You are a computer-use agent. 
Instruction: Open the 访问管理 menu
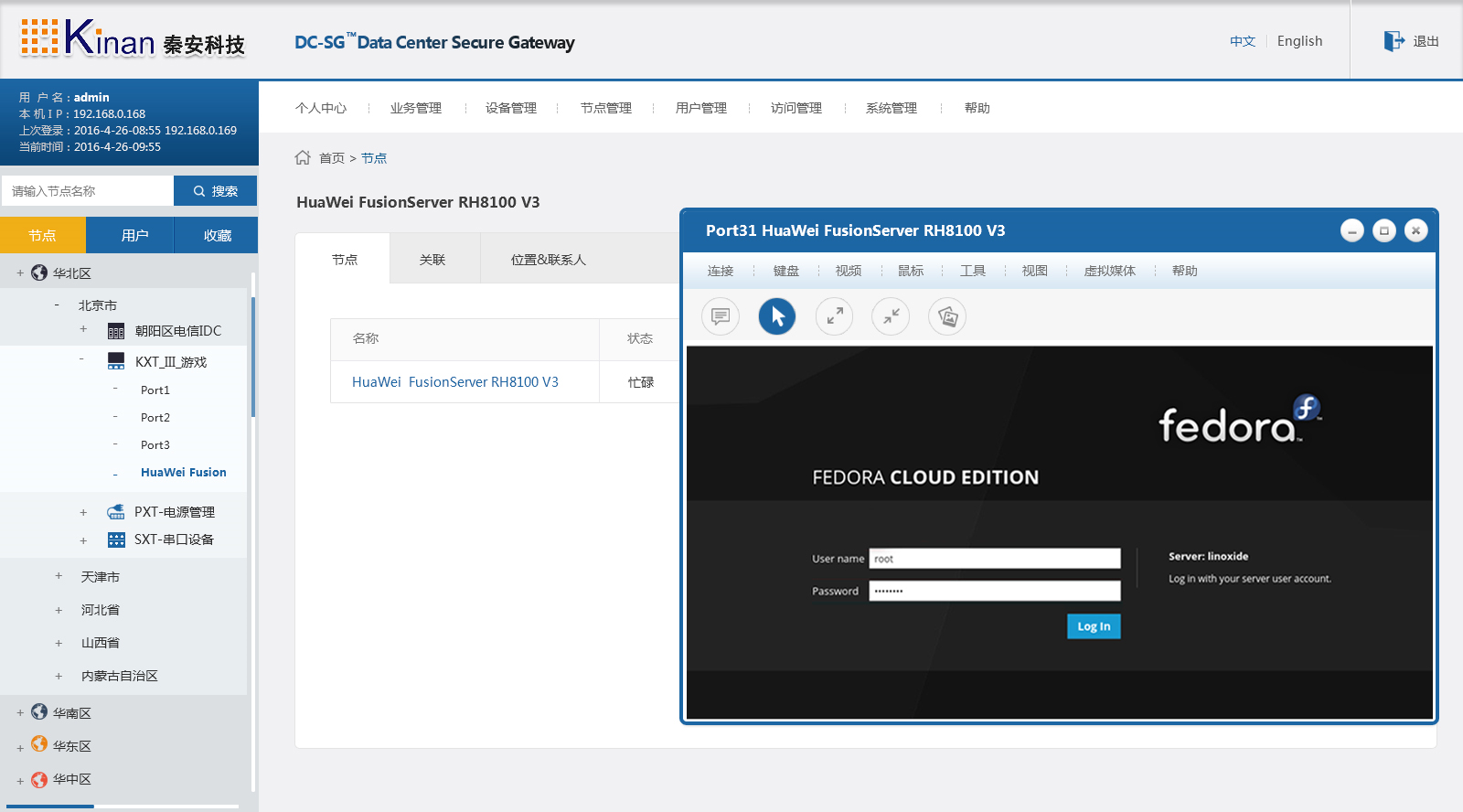[x=796, y=108]
